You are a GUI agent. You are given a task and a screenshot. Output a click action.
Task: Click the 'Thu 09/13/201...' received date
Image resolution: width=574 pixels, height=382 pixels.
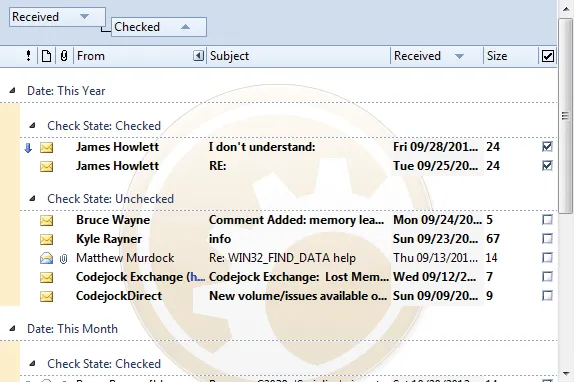pyautogui.click(x=436, y=258)
